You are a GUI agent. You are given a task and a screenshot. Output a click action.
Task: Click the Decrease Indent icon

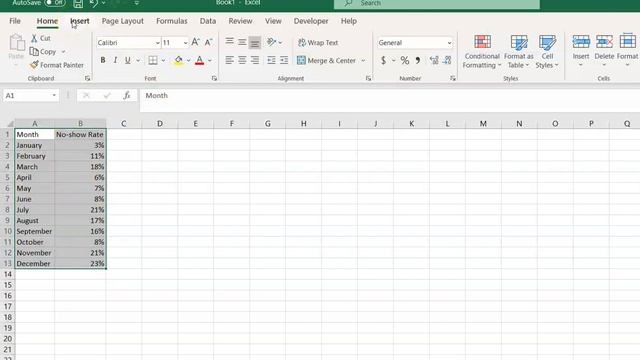pyautogui.click(x=271, y=60)
